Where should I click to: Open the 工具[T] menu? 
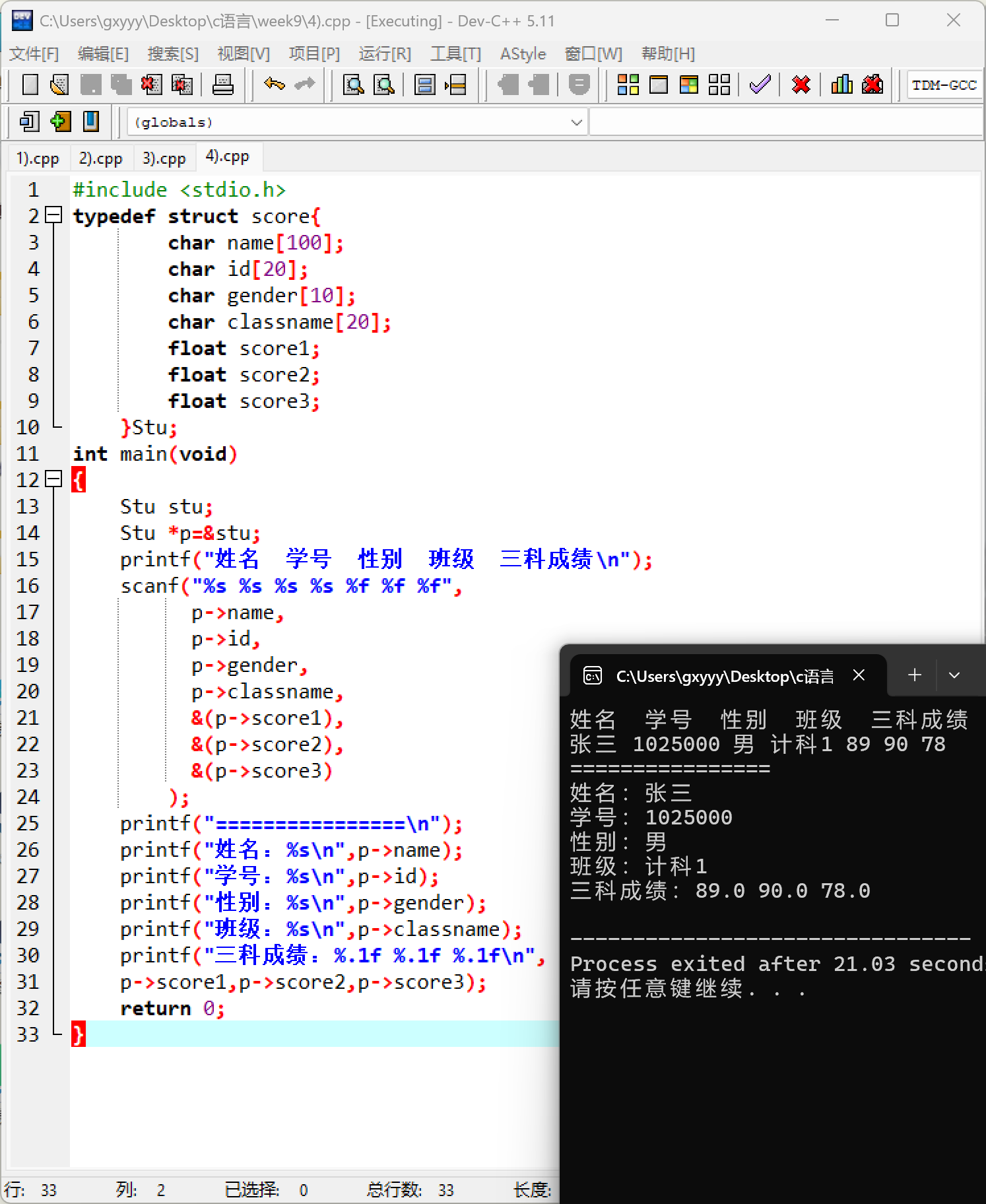455,53
